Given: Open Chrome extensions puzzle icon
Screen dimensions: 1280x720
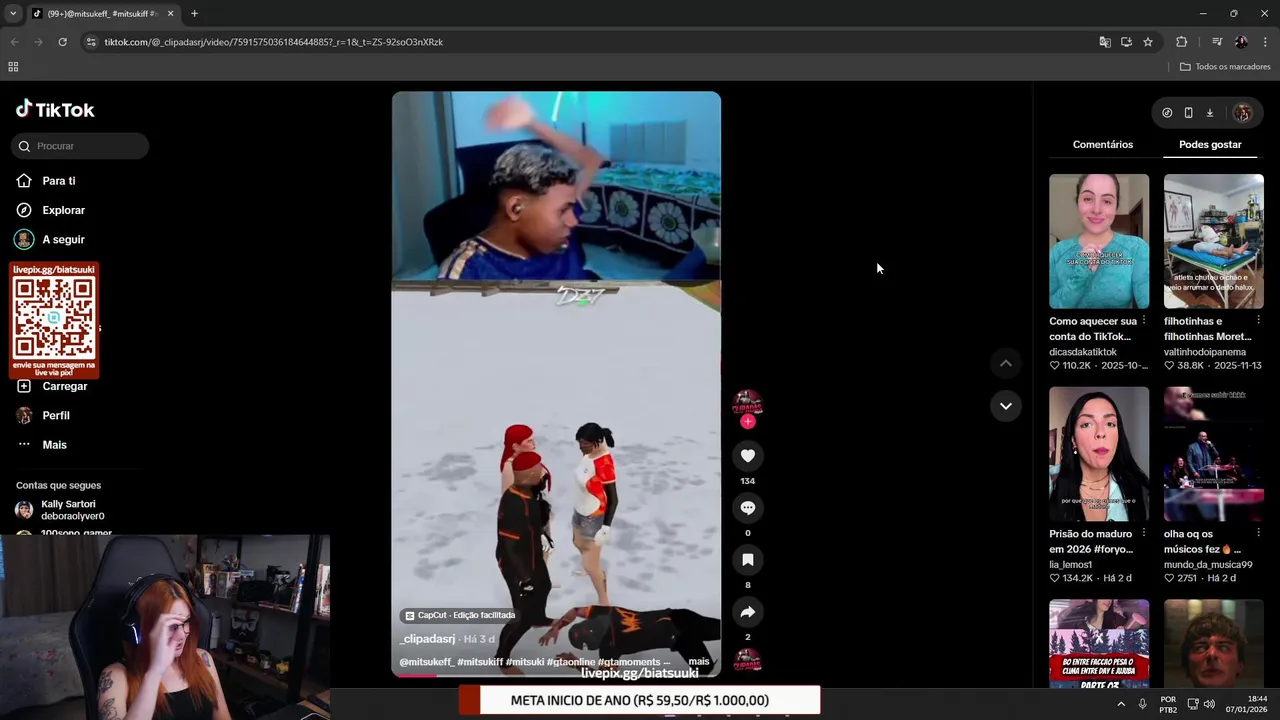Looking at the screenshot, I should click(1181, 42).
